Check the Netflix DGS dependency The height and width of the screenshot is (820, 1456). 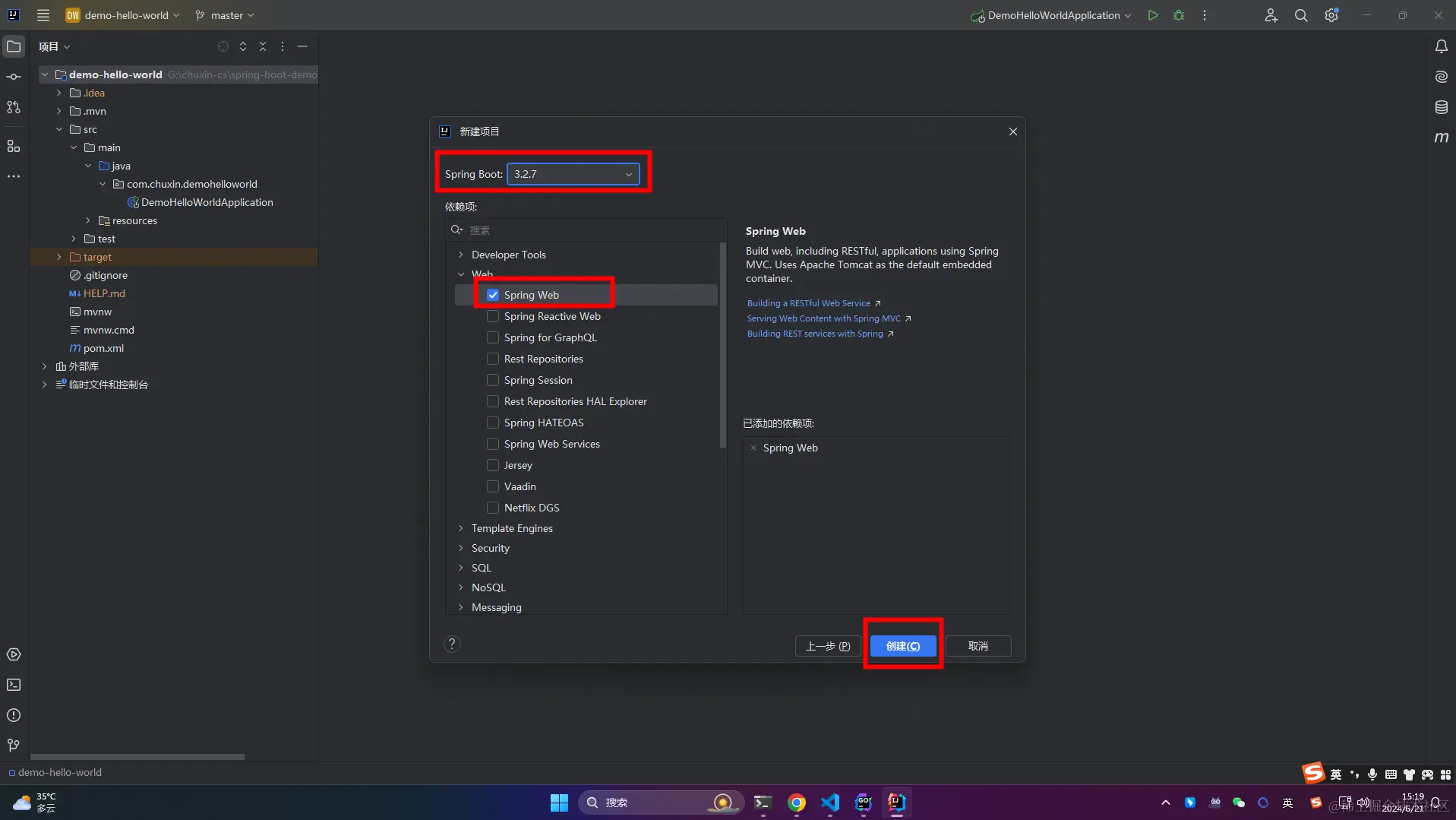(493, 508)
